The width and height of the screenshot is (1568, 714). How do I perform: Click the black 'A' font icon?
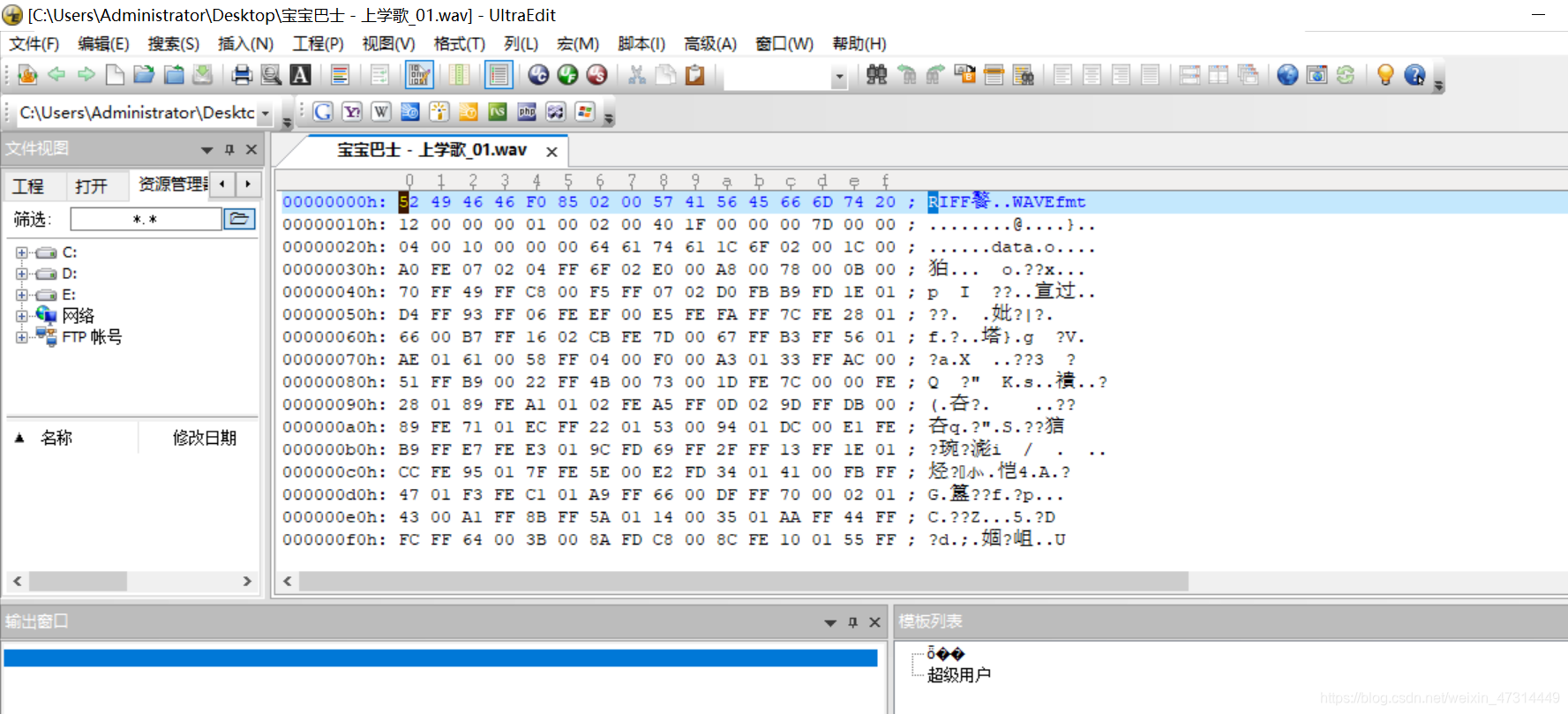300,75
